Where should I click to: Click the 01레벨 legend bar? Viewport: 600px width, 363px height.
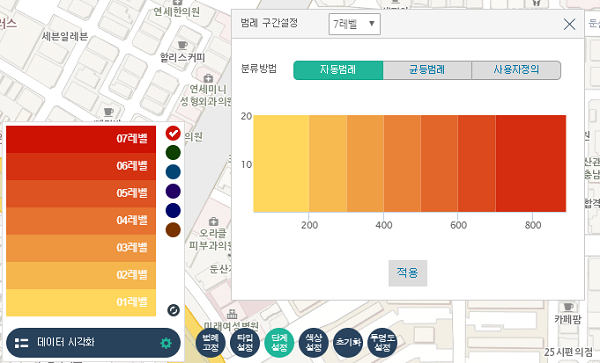tap(81, 302)
